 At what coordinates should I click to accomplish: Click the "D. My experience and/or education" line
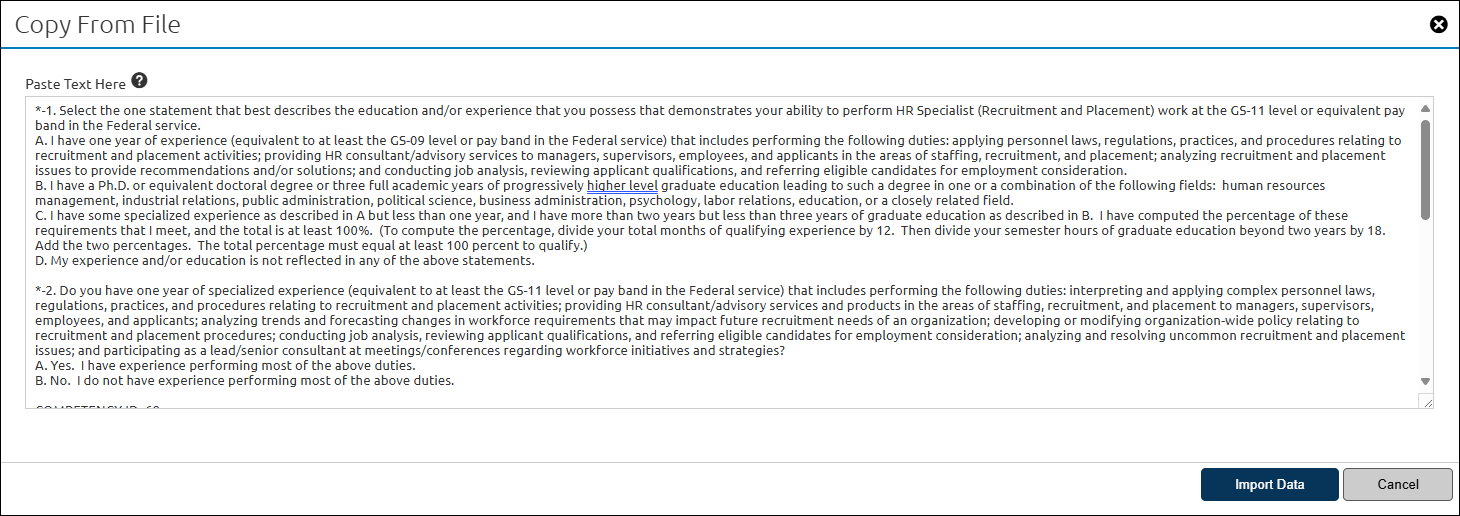coord(285,260)
